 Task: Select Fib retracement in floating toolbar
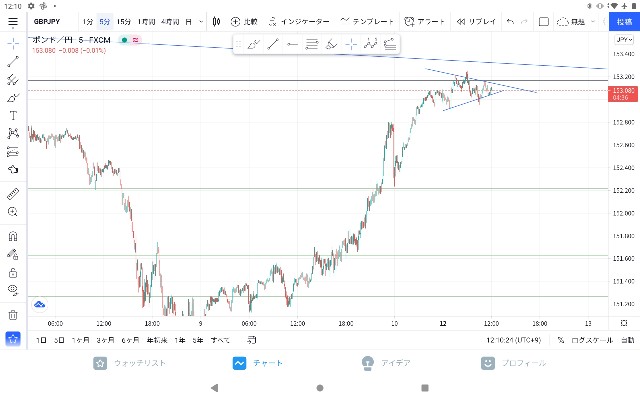[x=311, y=44]
